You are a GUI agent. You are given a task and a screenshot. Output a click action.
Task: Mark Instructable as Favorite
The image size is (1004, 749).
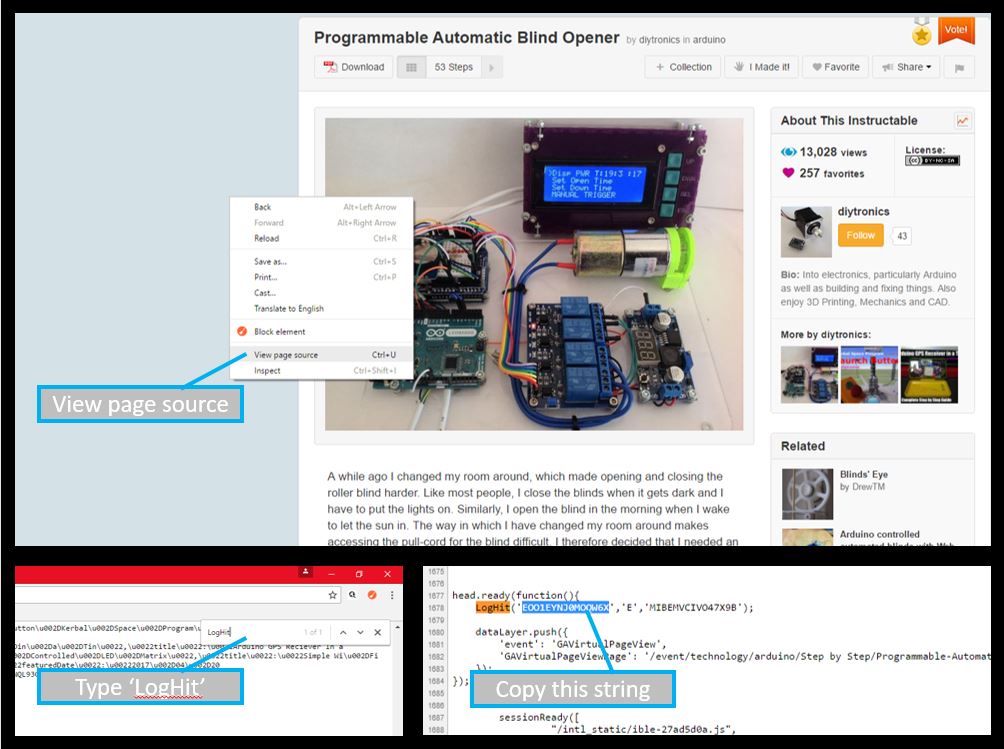(836, 67)
